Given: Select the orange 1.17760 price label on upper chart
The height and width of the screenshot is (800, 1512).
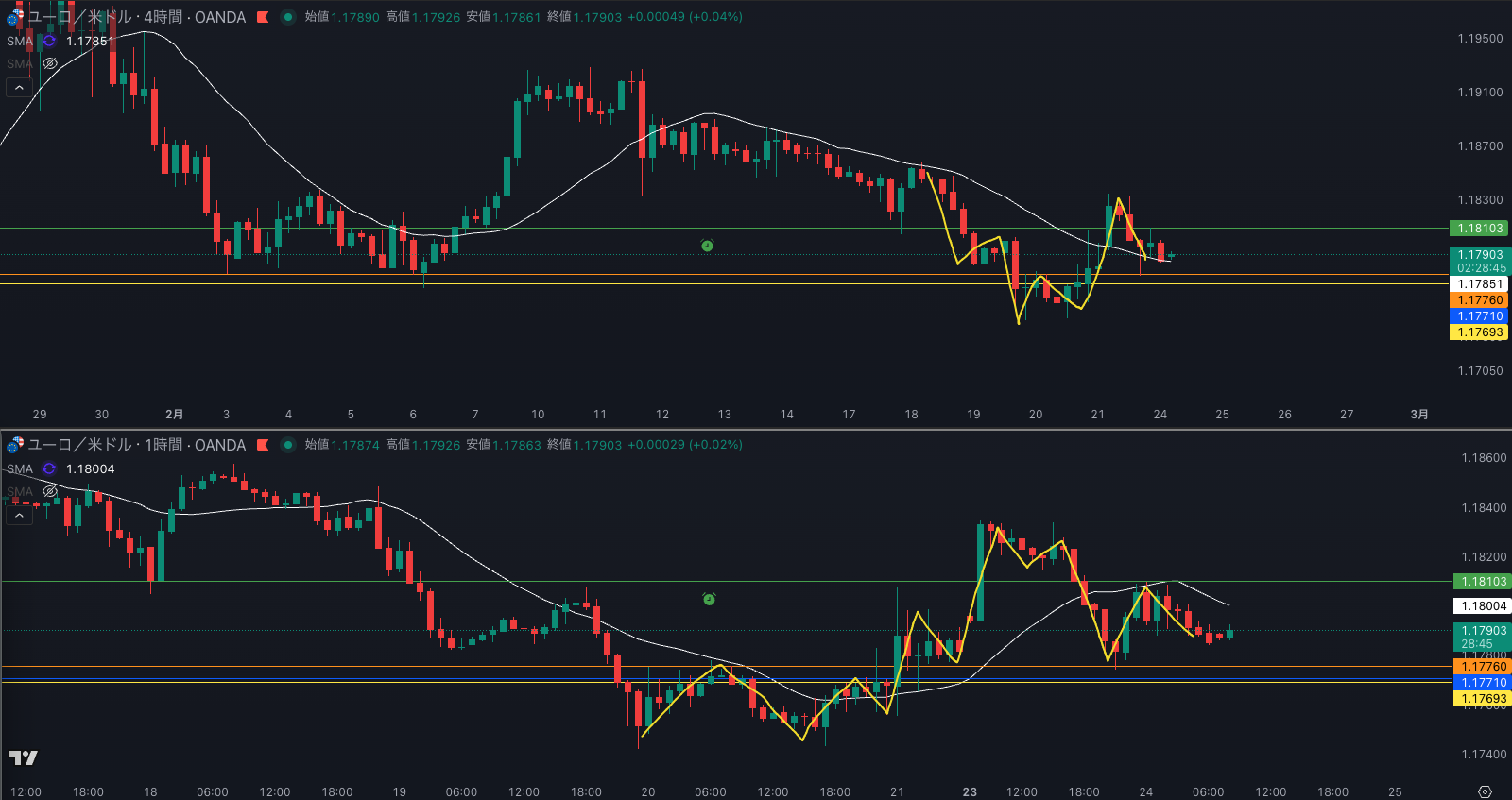Looking at the screenshot, I should pyautogui.click(x=1479, y=300).
